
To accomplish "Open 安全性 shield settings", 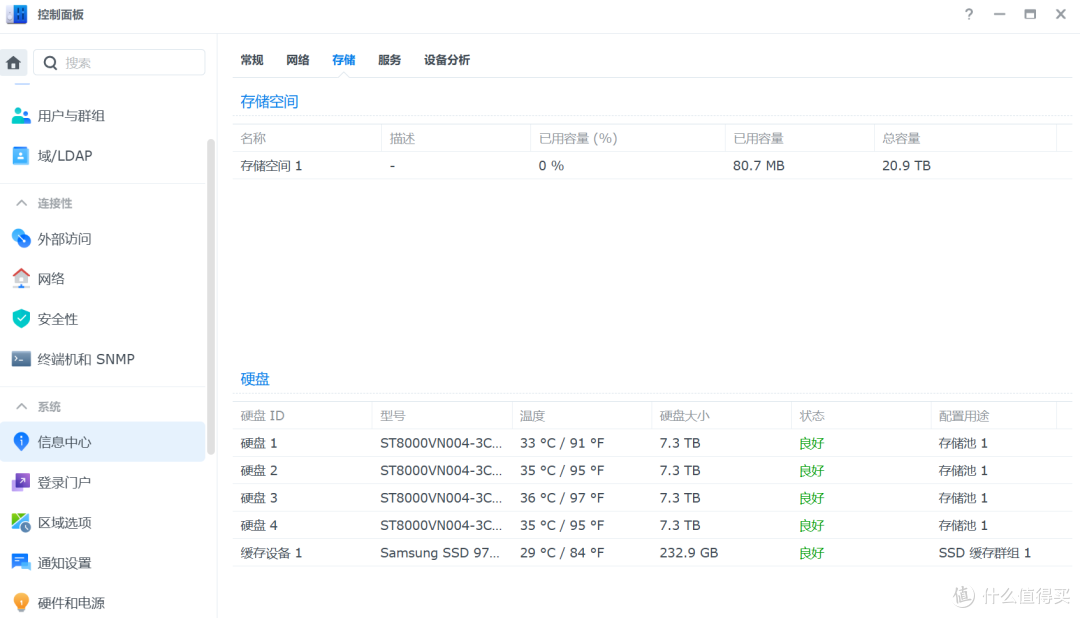I will click(57, 319).
